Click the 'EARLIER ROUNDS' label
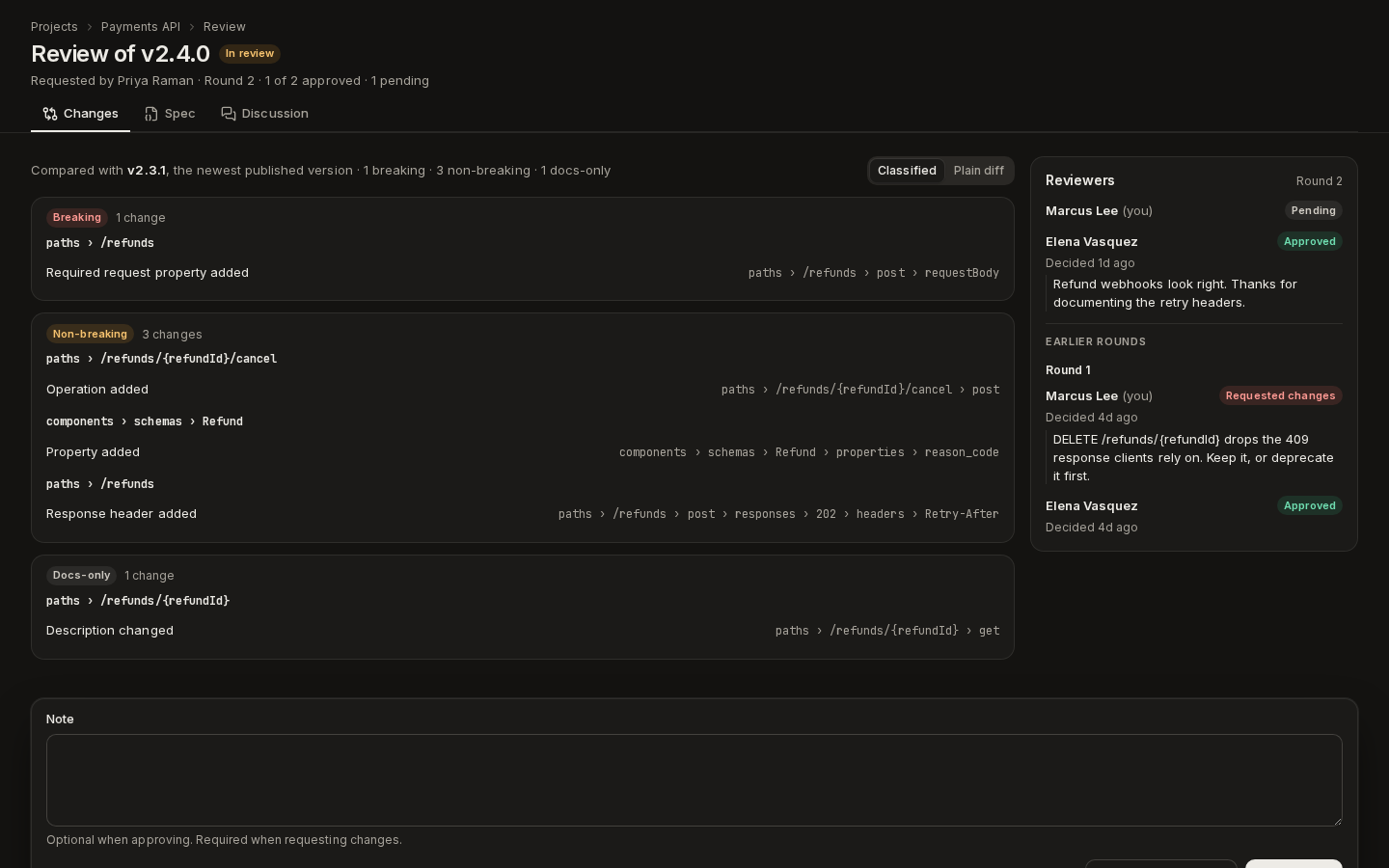This screenshot has height=868, width=1389. (1096, 341)
